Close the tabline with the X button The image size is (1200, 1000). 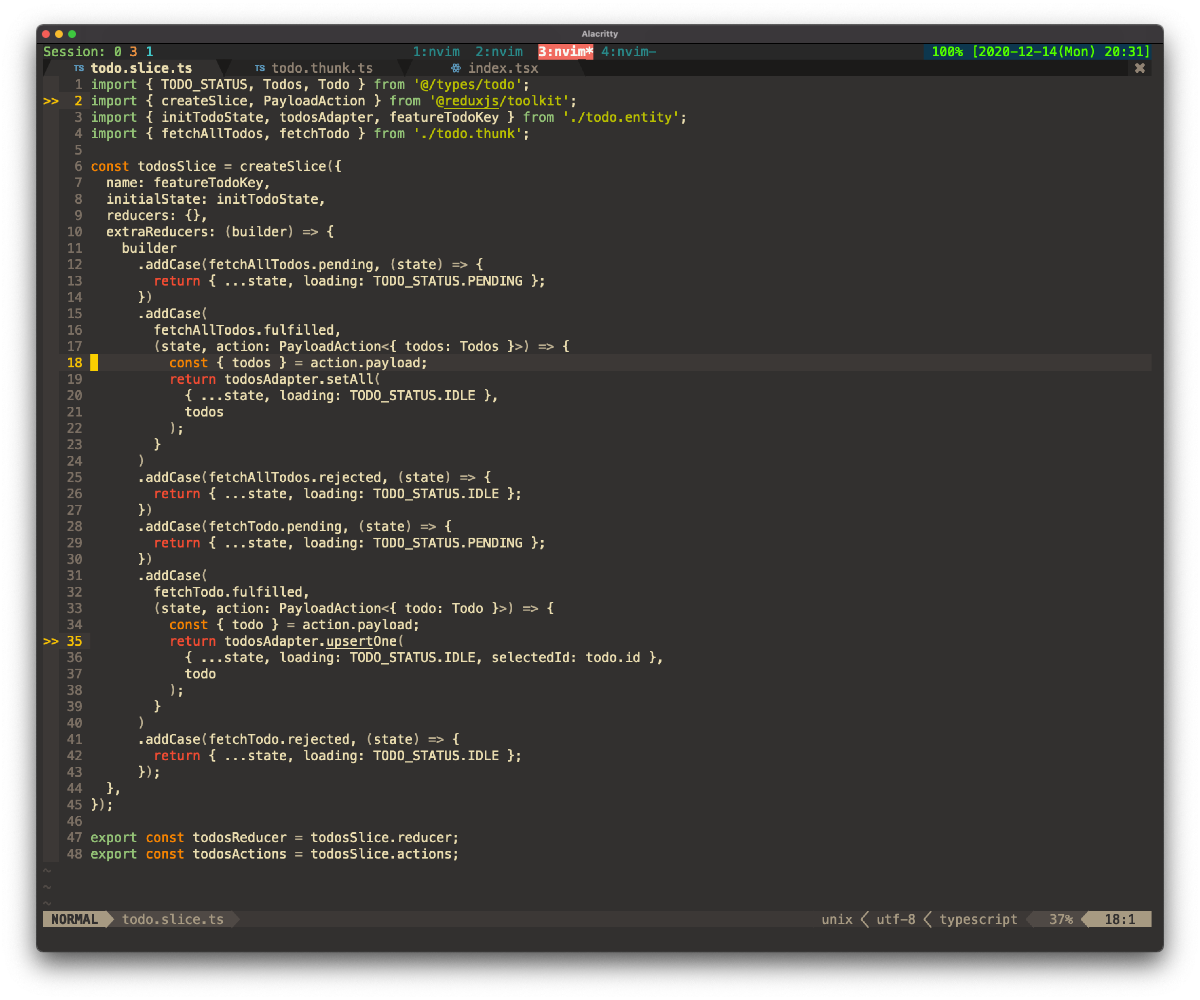[1139, 68]
